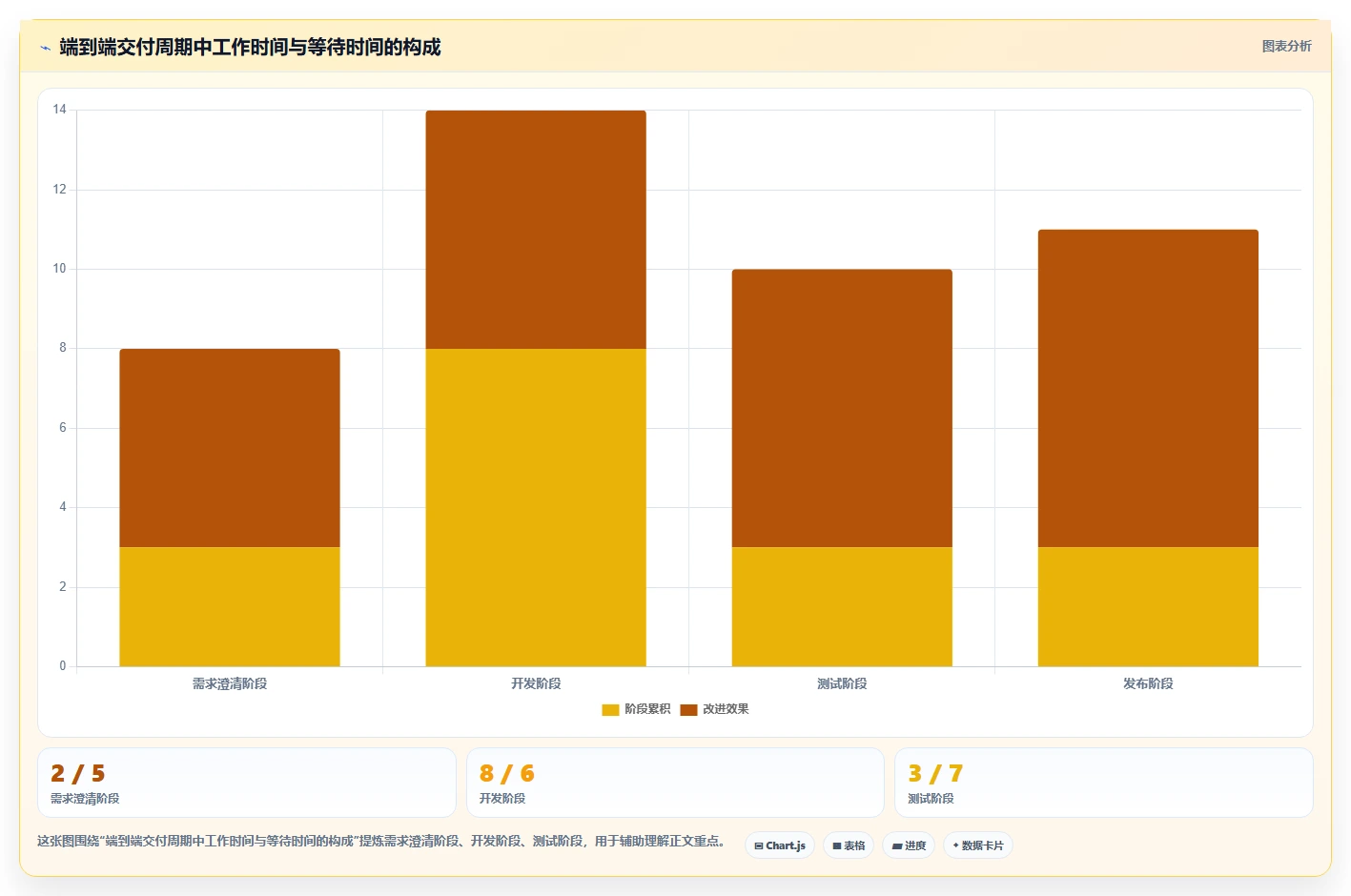This screenshot has height=896, width=1351.
Task: Click the y-axis value 10
Action: (x=60, y=269)
